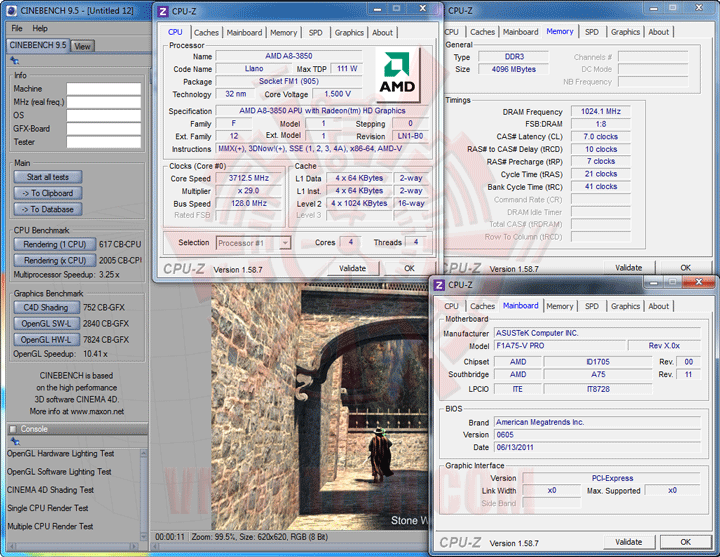This screenshot has height=557, width=720.
Task: Click the To Database button
Action: (x=48, y=209)
